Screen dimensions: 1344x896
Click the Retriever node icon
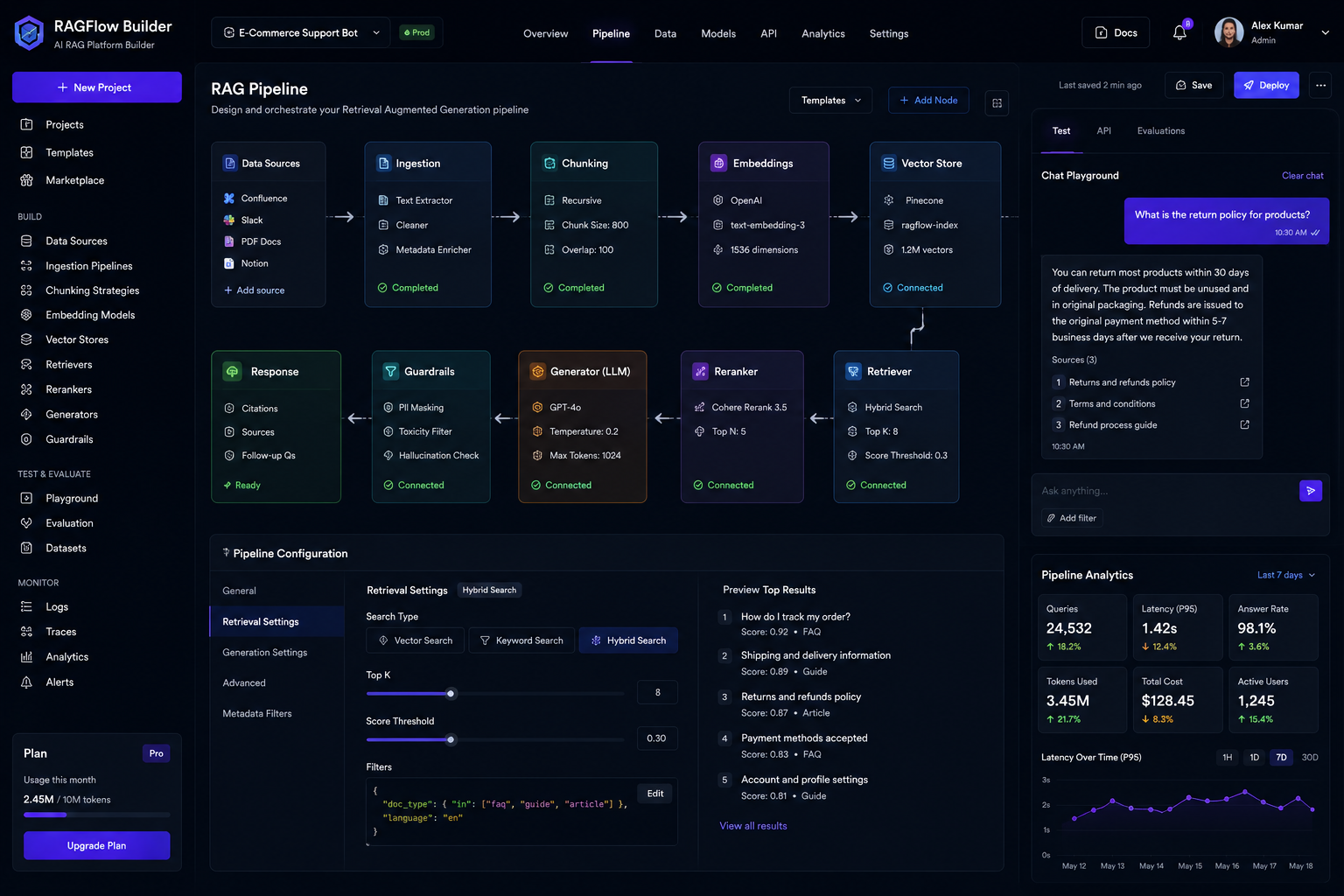[853, 371]
